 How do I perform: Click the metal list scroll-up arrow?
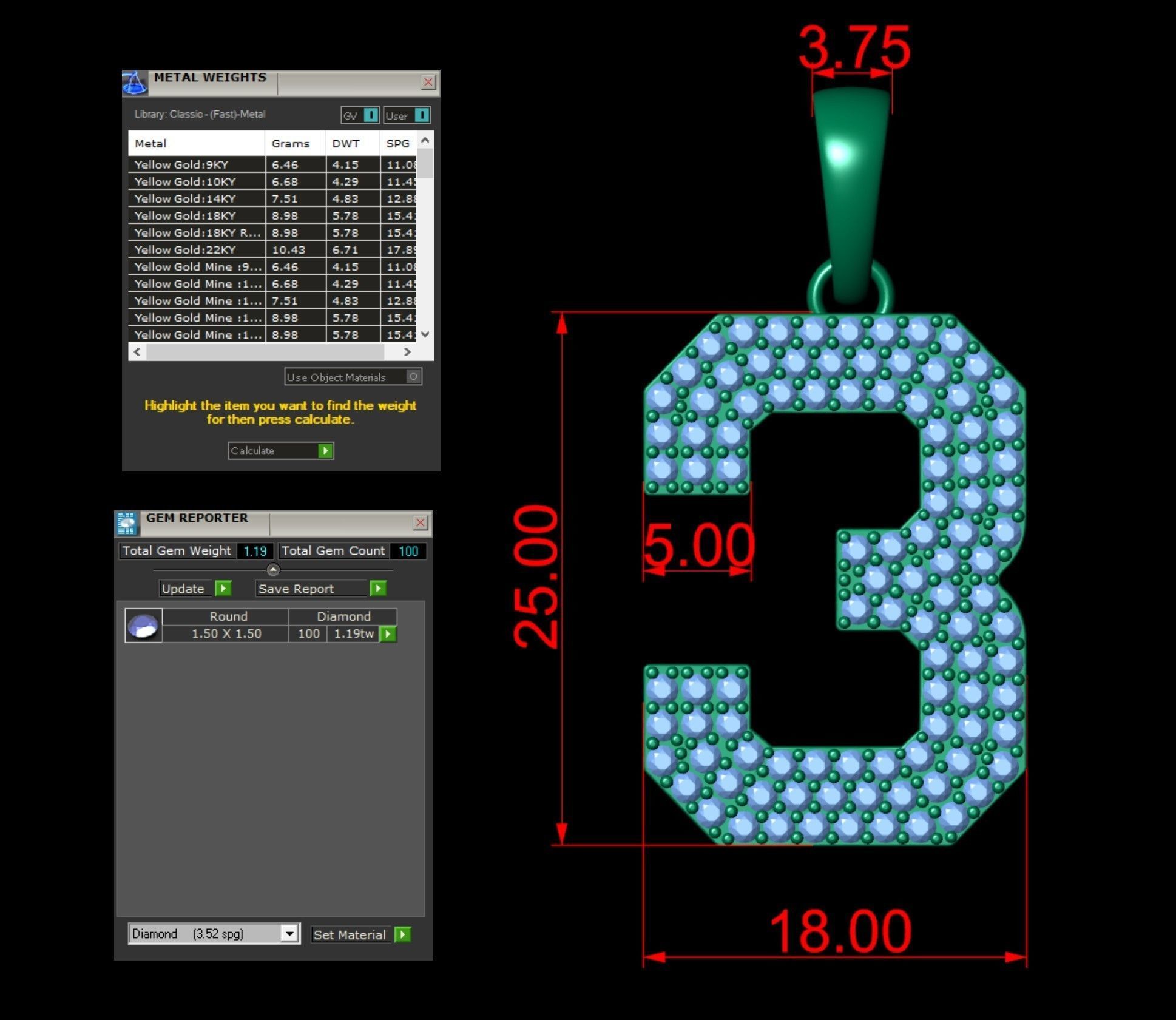425,140
